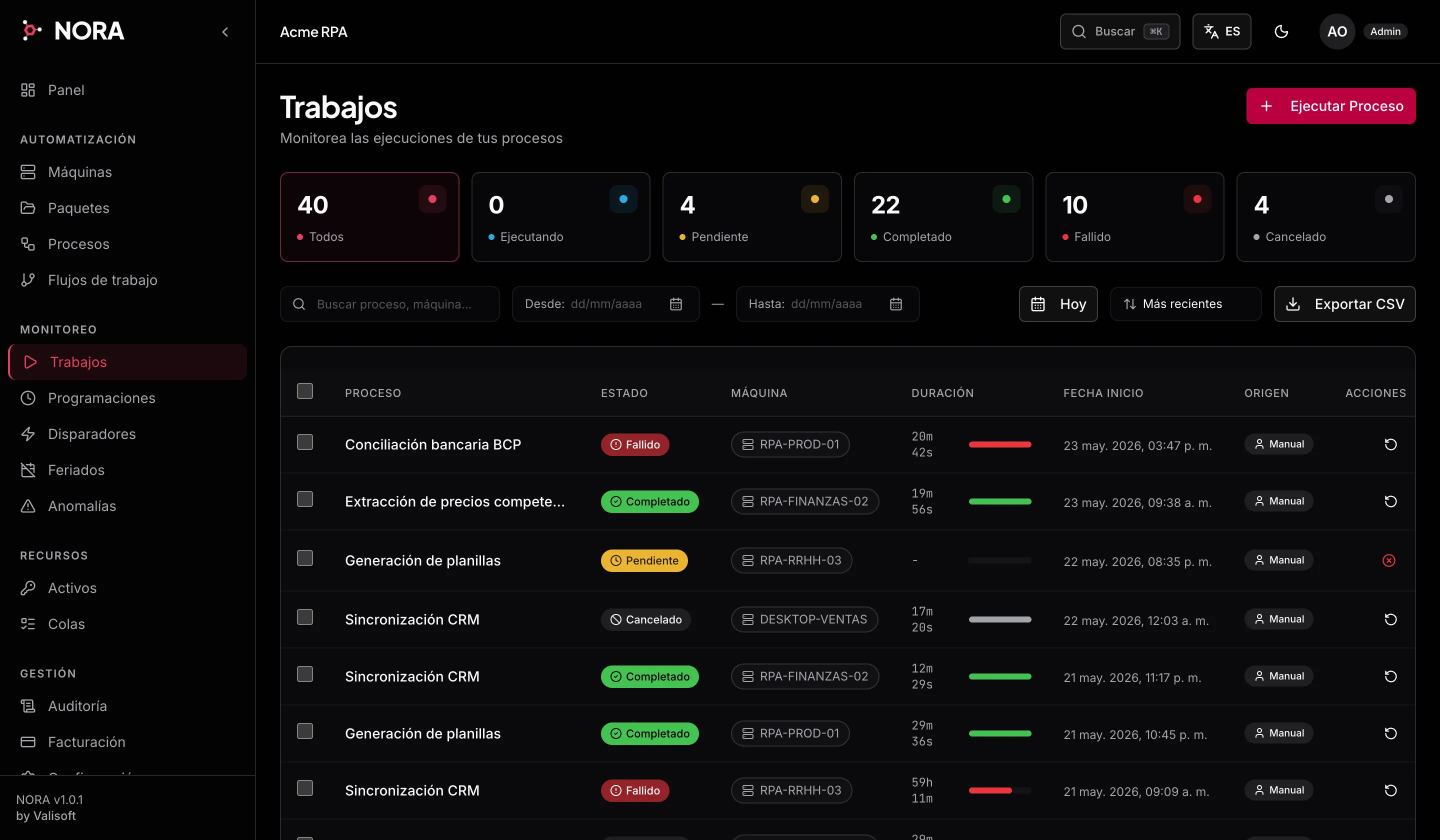The image size is (1440, 840).
Task: Open Facturación settings
Action: click(127, 741)
